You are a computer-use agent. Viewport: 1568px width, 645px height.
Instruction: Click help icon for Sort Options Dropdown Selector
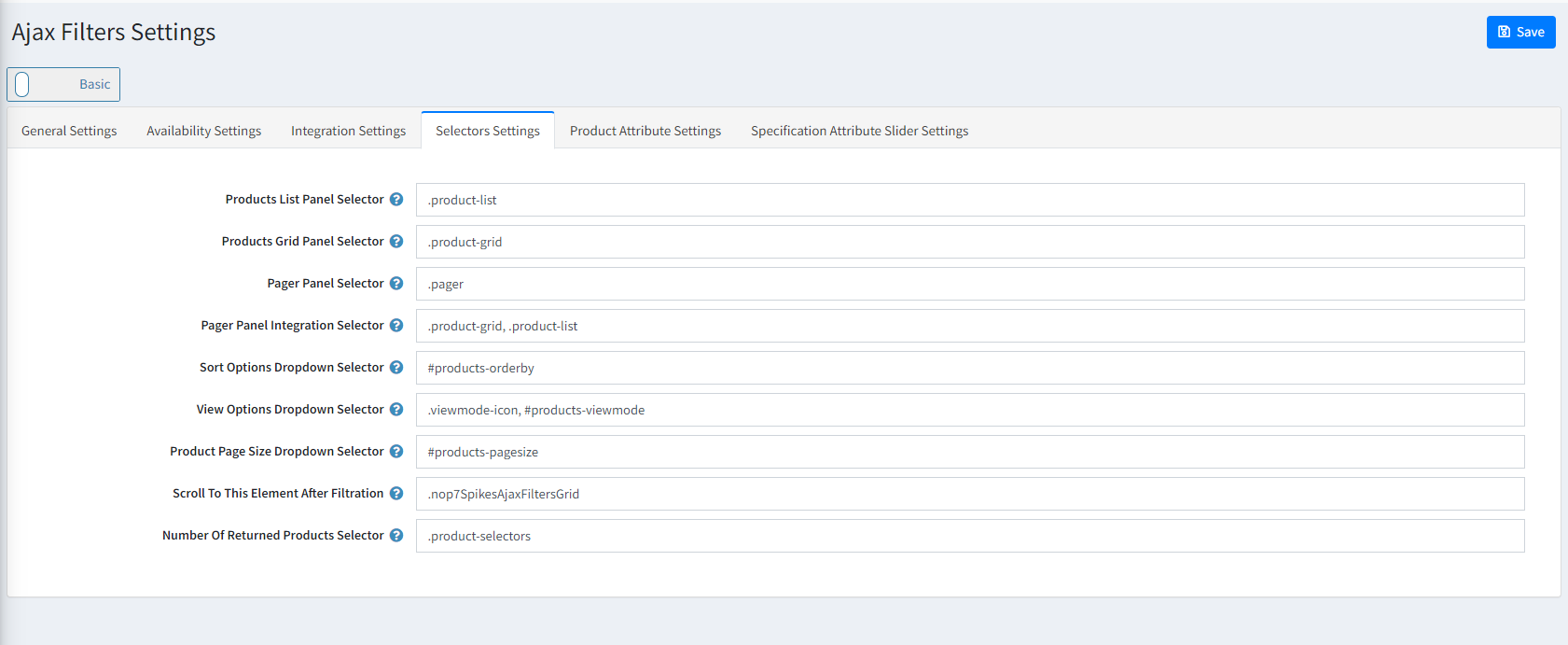point(396,367)
